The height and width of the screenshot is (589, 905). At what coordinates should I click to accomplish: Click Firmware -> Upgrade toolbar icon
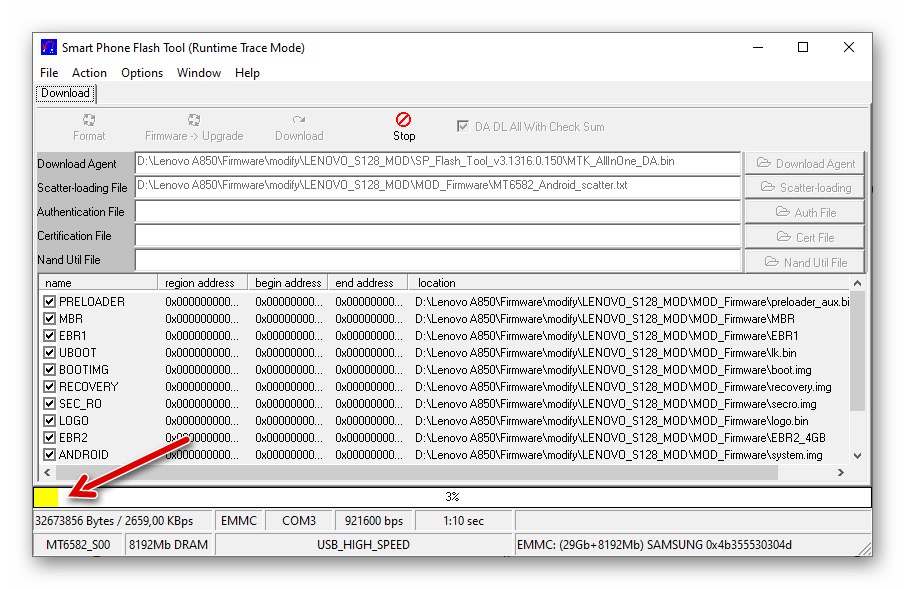(x=194, y=120)
